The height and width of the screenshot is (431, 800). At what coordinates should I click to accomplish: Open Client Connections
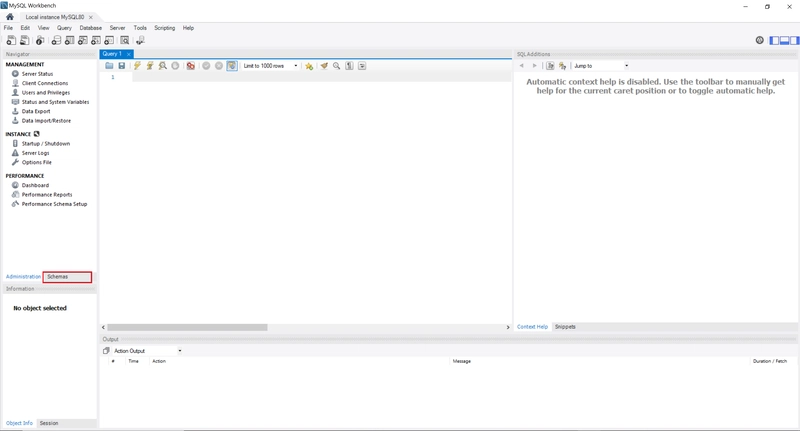[45, 83]
